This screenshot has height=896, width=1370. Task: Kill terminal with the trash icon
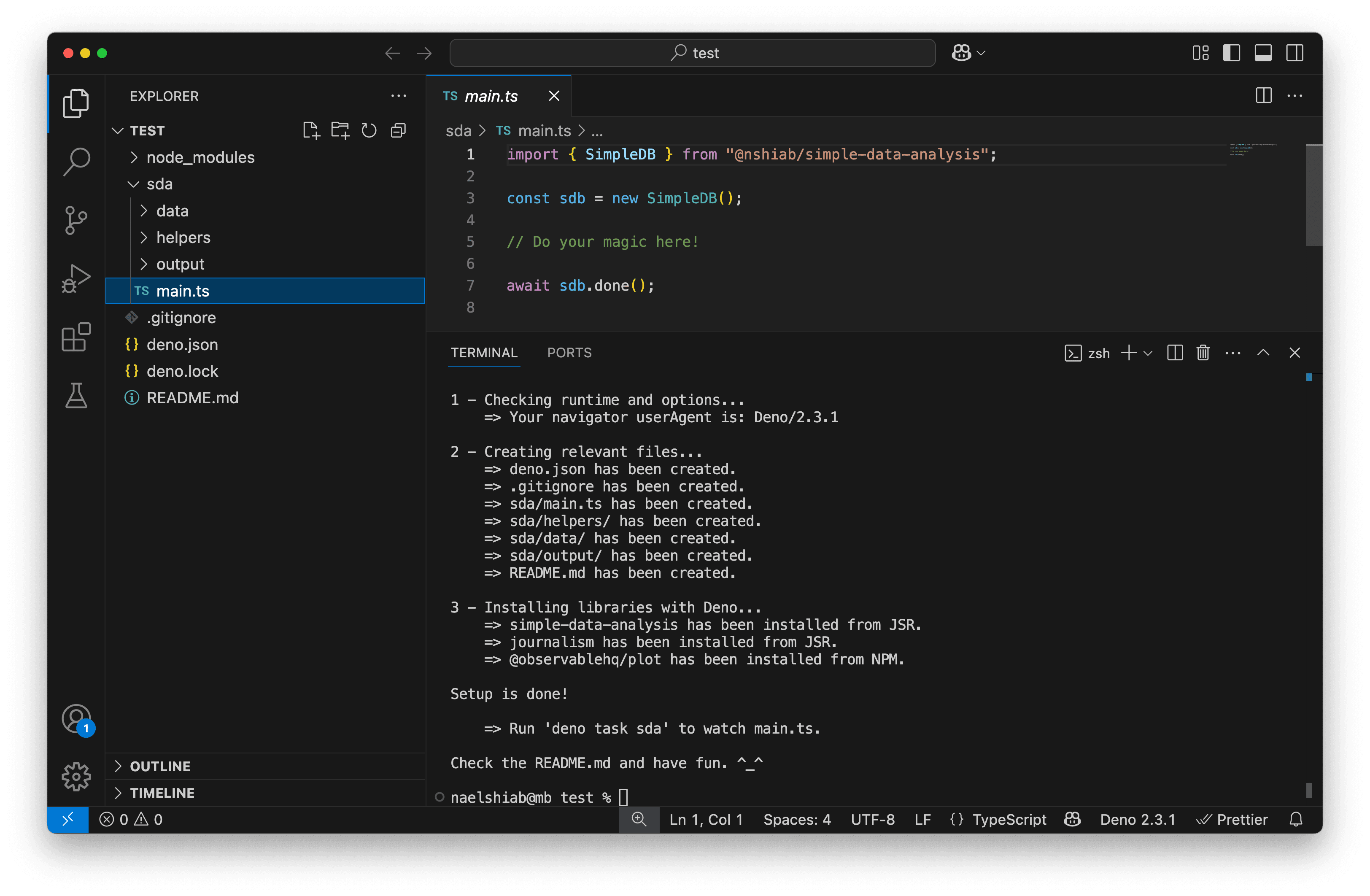tap(1203, 352)
